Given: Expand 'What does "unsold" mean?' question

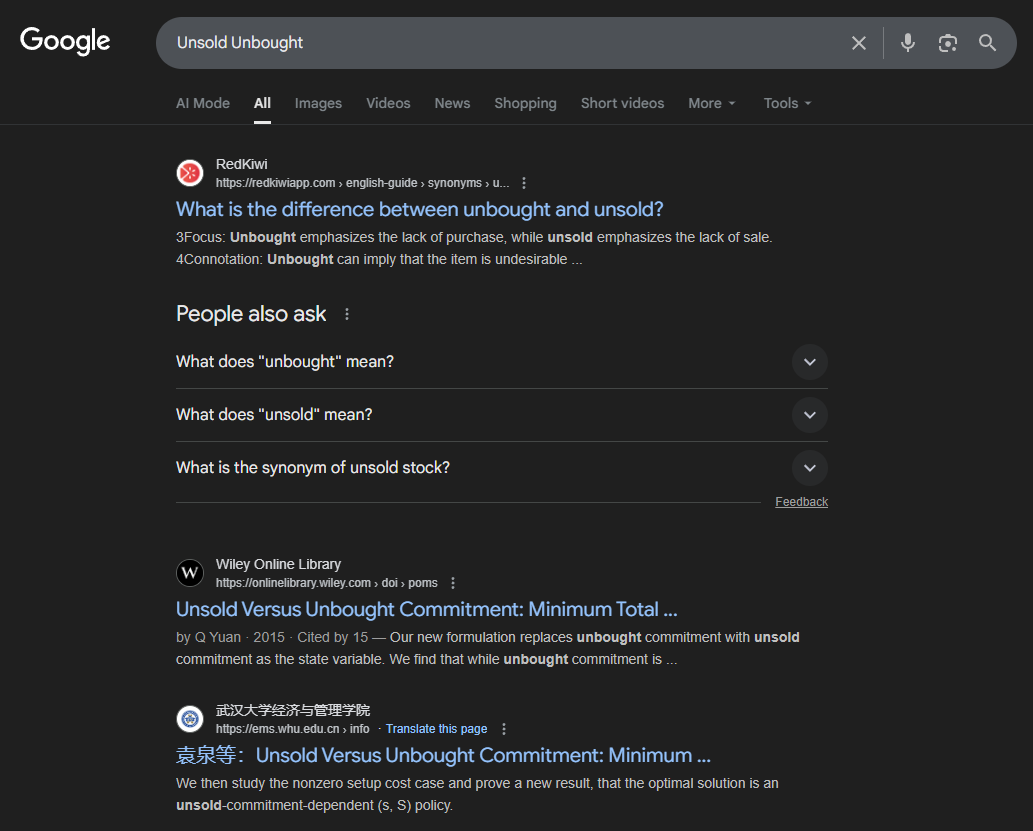Looking at the screenshot, I should point(809,415).
